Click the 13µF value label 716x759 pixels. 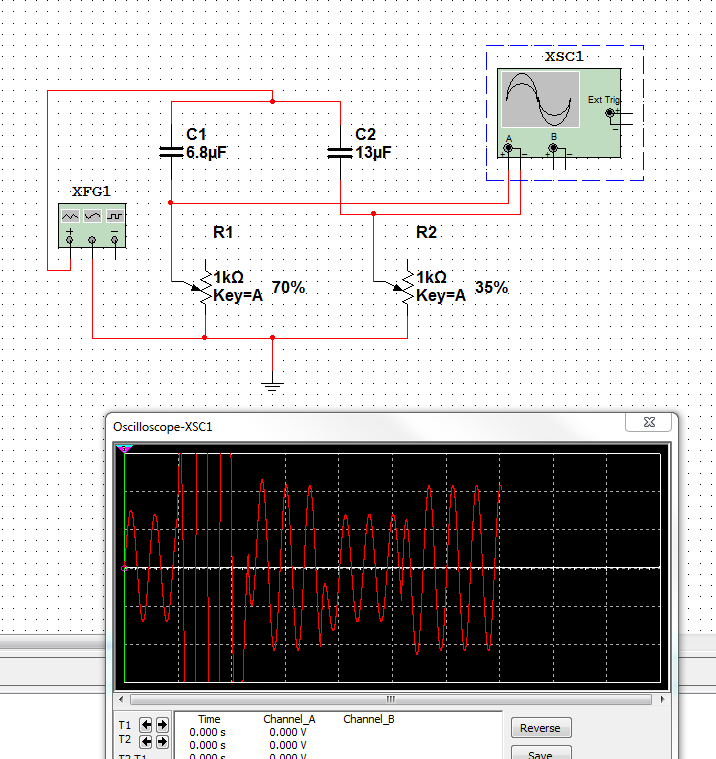(x=373, y=152)
